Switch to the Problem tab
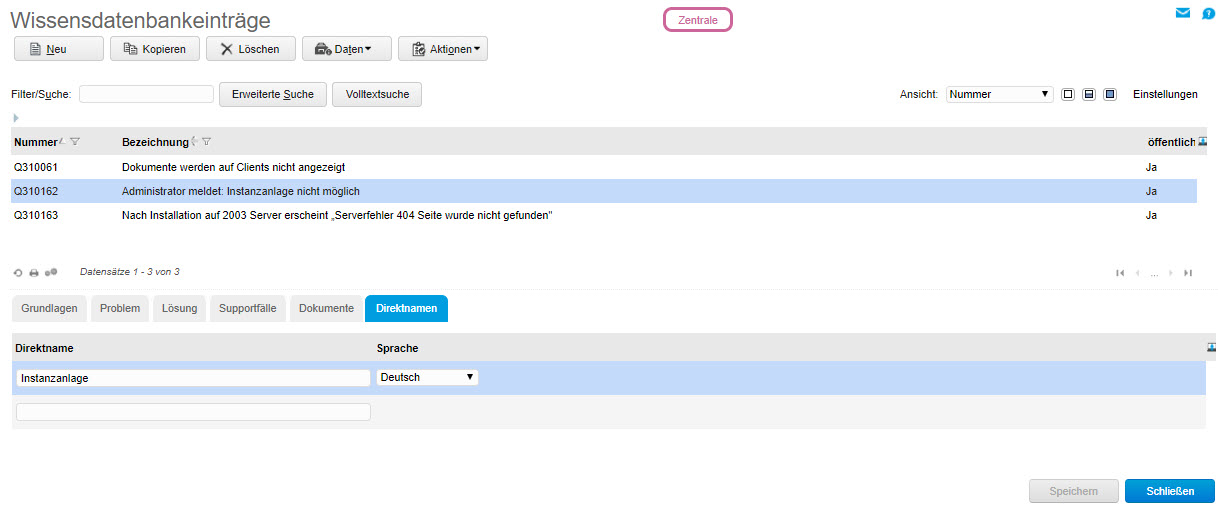Image resolution: width=1218 pixels, height=506 pixels. (120, 308)
